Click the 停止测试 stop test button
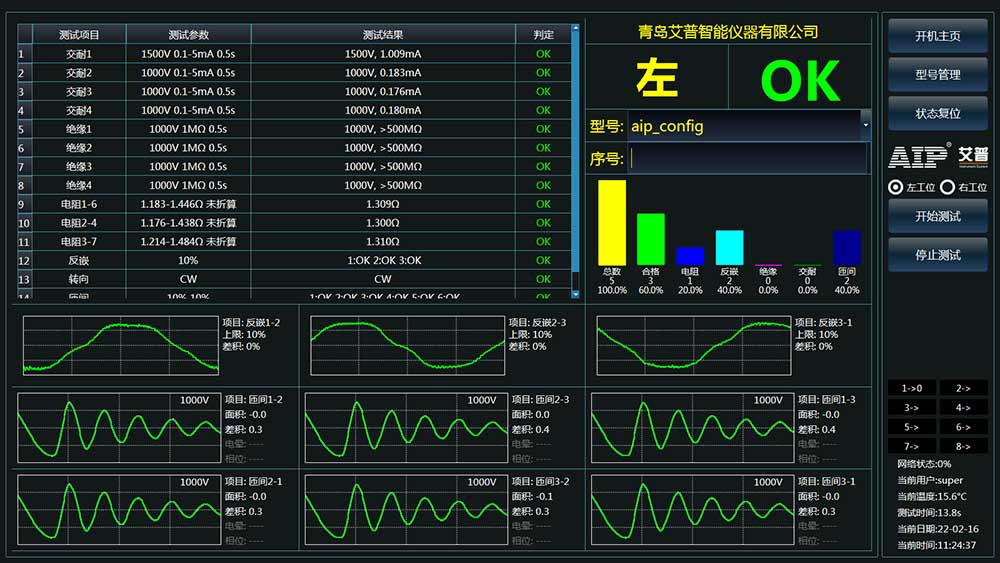 tap(937, 255)
